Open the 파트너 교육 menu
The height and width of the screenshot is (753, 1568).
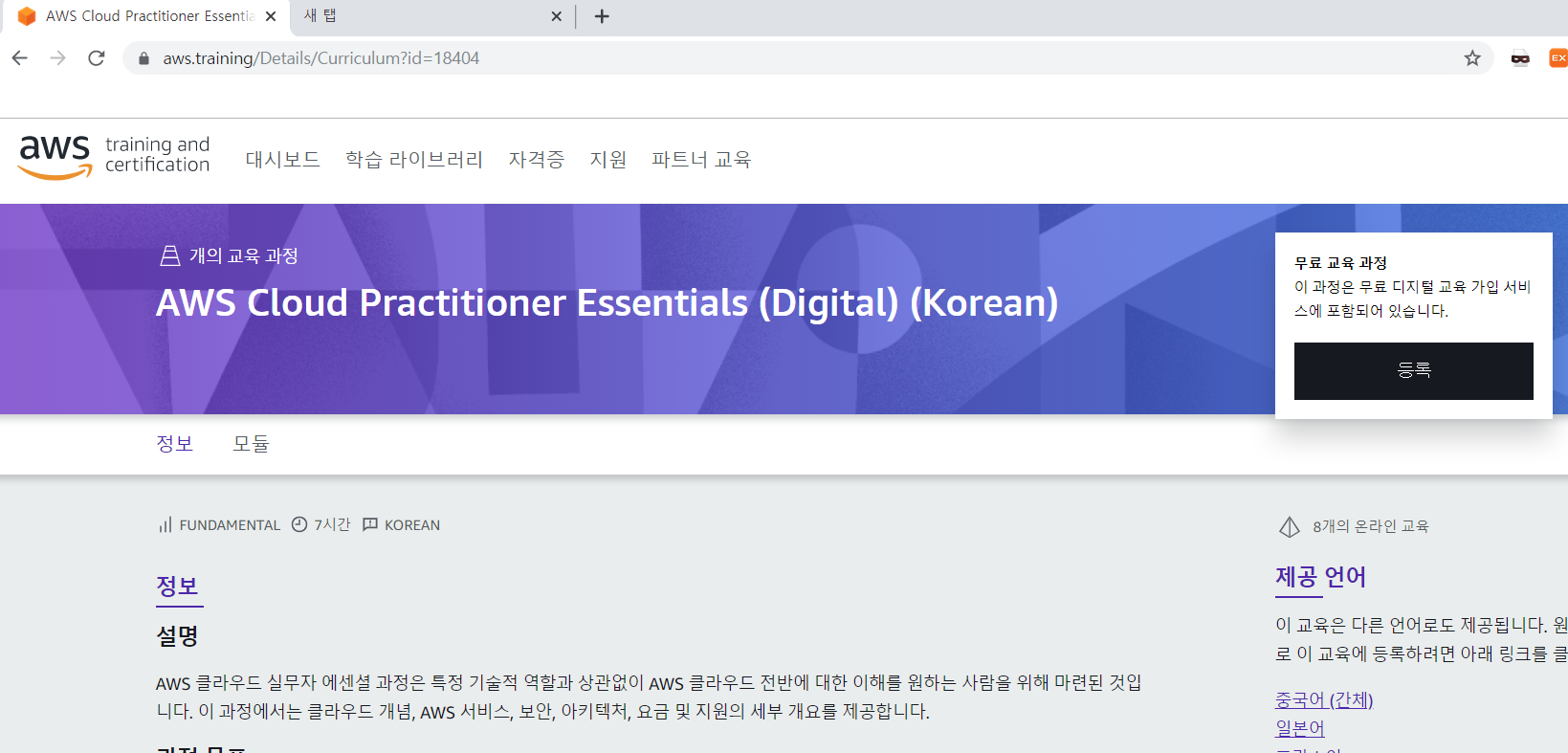point(701,160)
